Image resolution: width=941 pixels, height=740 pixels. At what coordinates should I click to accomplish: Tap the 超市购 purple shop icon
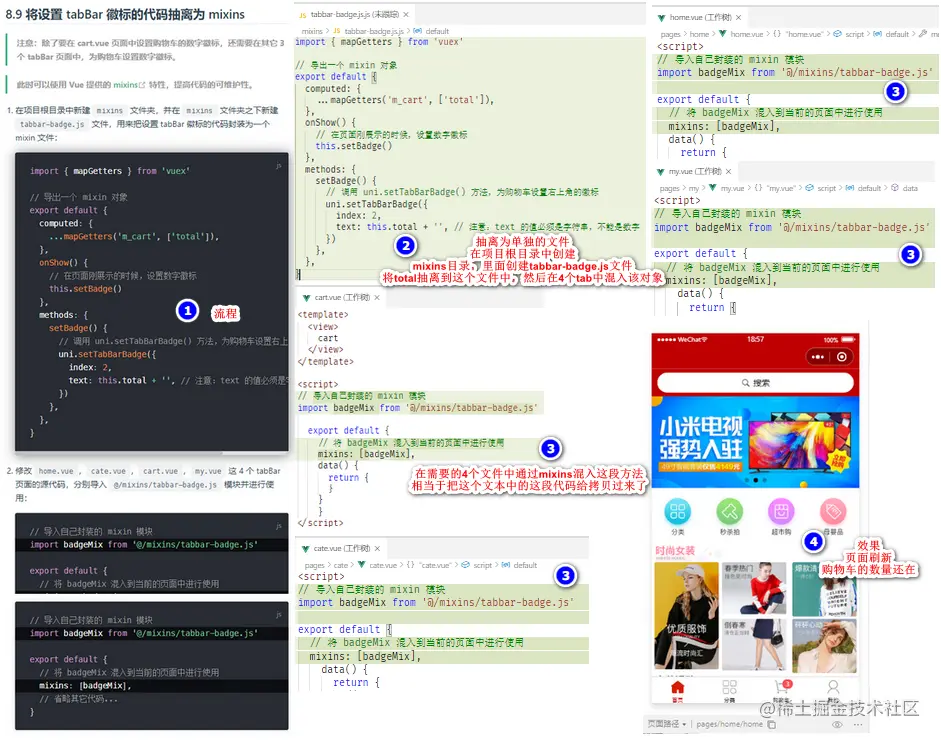781,512
